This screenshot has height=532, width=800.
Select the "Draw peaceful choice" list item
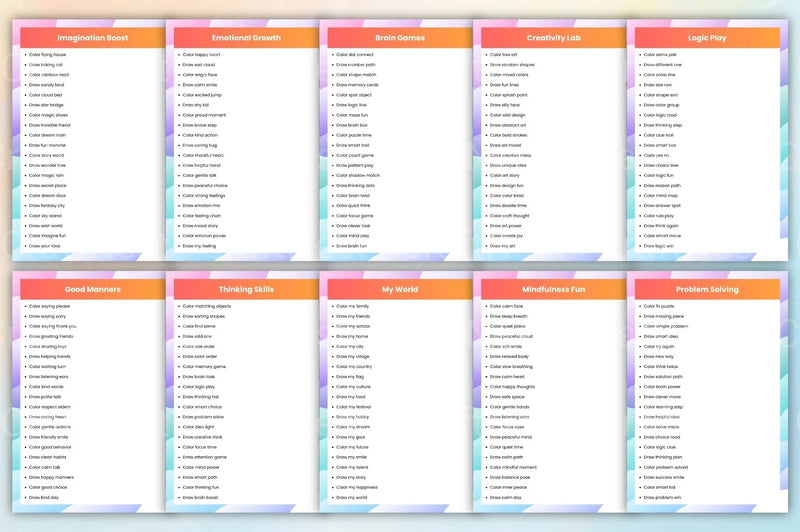point(205,186)
